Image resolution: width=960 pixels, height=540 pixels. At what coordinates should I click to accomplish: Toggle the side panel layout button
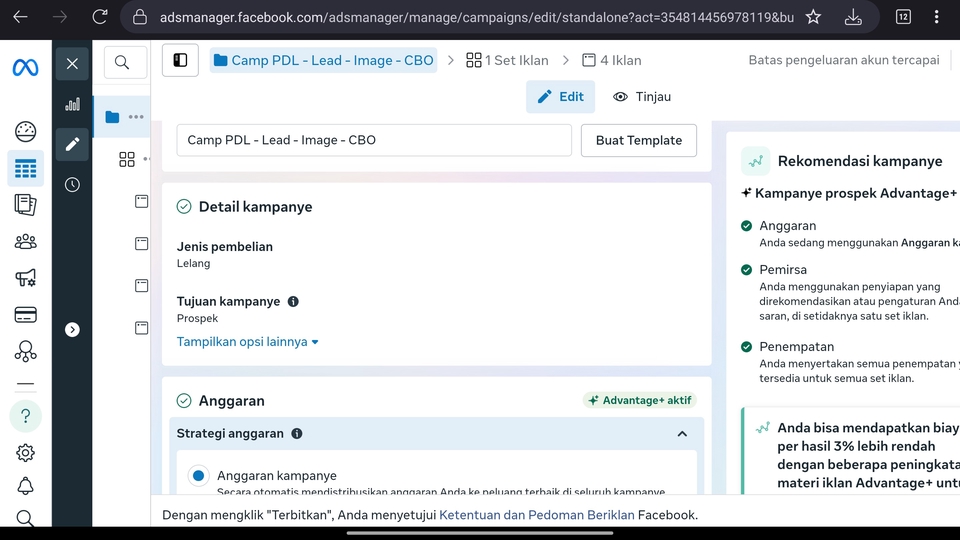click(x=180, y=60)
